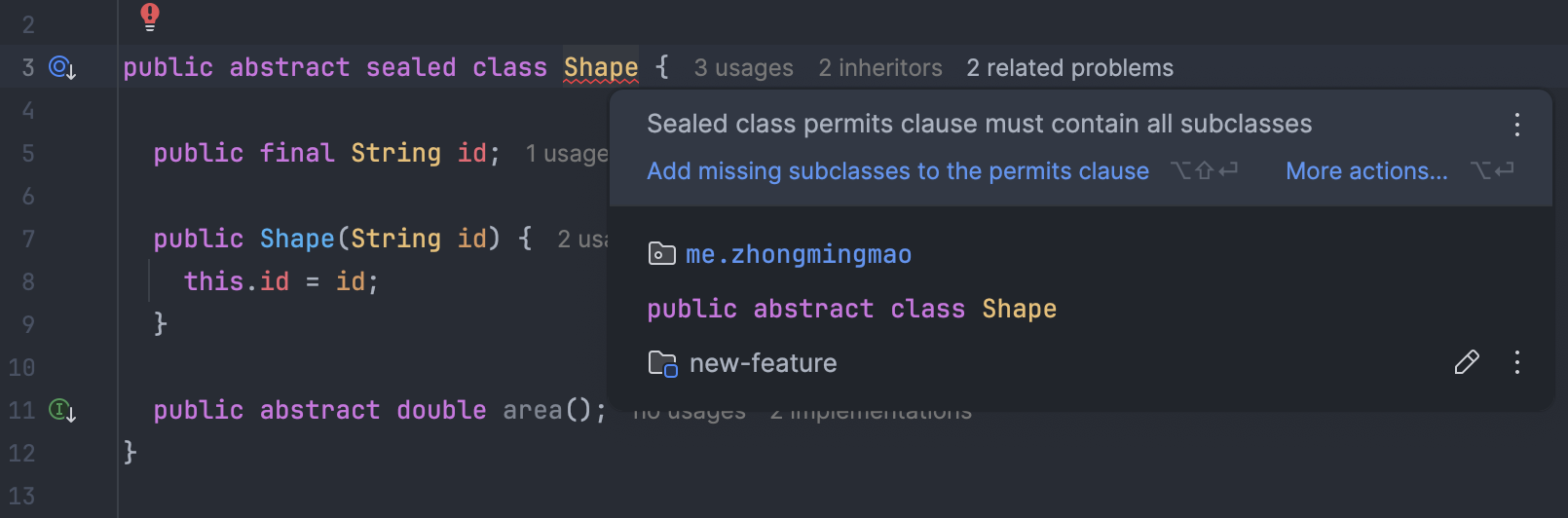Click the package folder icon beside me.zhongmingmao
The height and width of the screenshot is (518, 1568).
[661, 254]
